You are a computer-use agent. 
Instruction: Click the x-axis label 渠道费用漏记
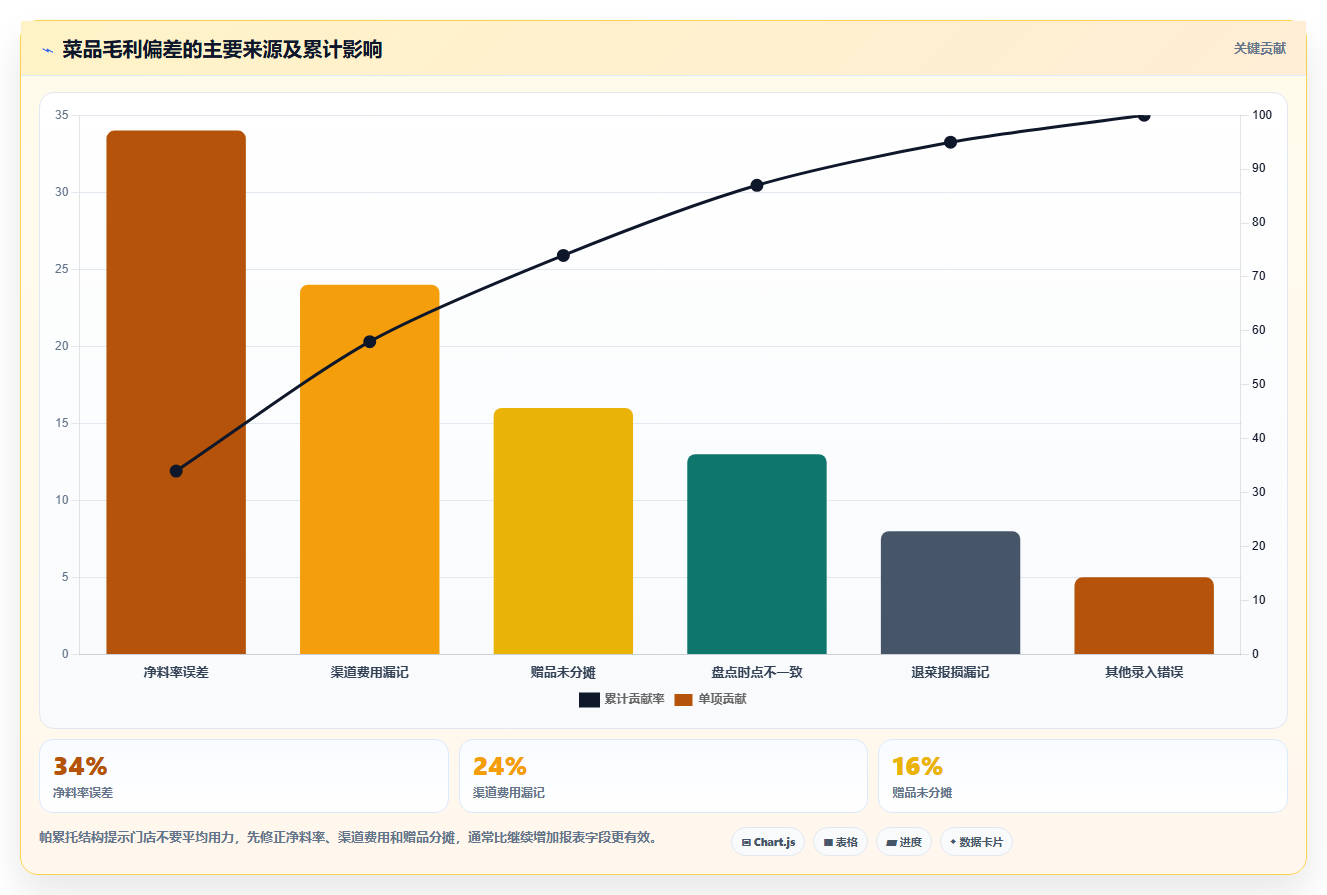tap(370, 672)
